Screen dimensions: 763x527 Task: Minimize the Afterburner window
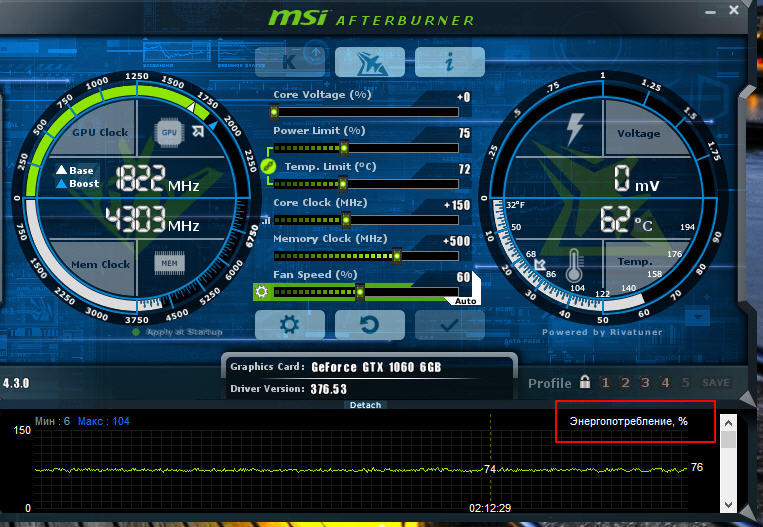pyautogui.click(x=710, y=11)
